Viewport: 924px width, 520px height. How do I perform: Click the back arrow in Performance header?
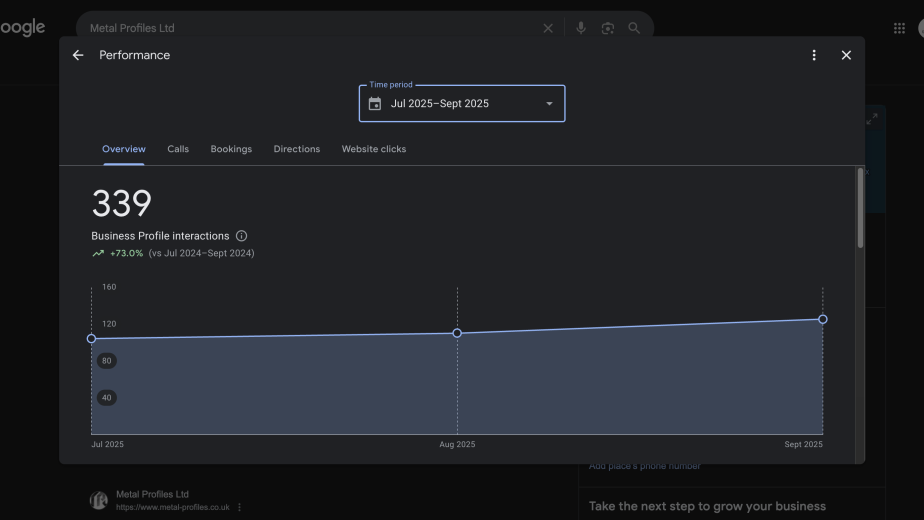78,55
